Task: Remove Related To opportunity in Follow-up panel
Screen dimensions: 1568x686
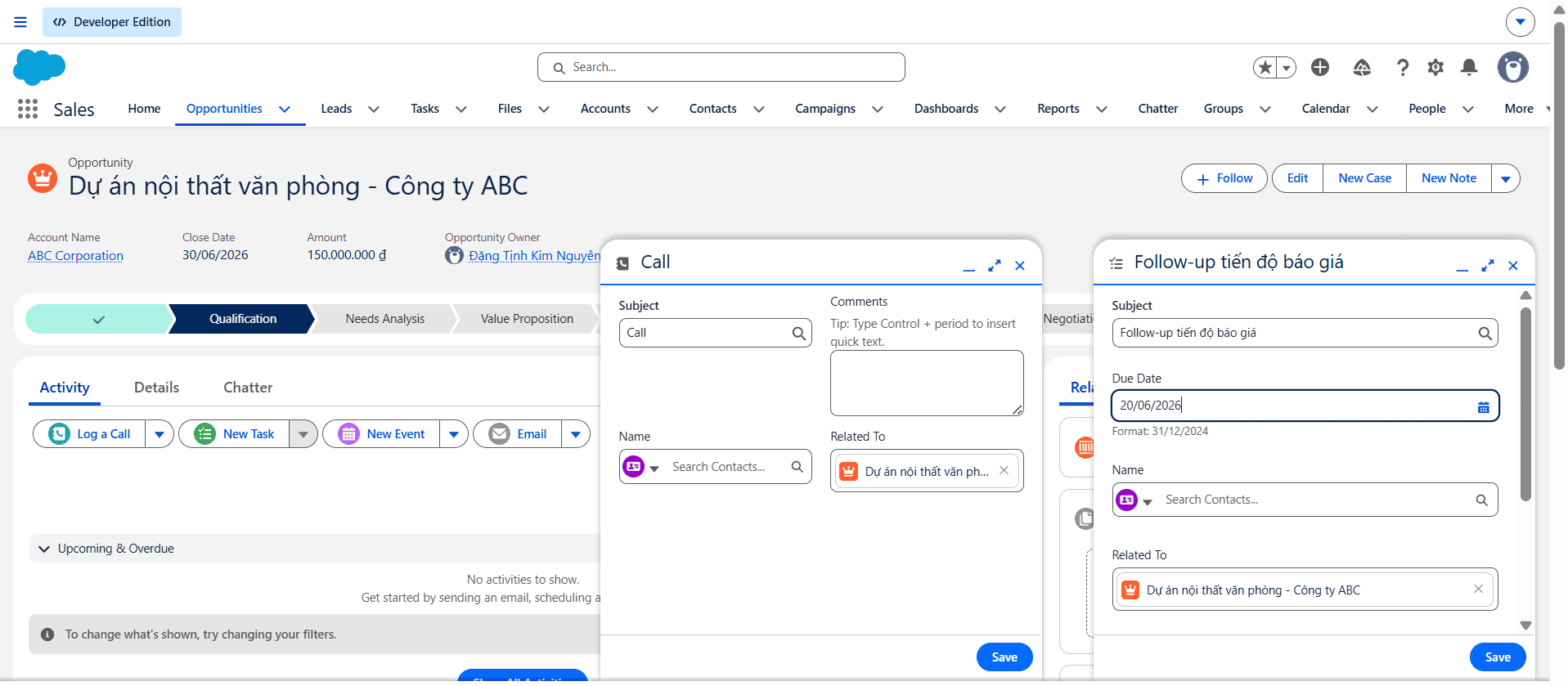Action: click(x=1478, y=589)
